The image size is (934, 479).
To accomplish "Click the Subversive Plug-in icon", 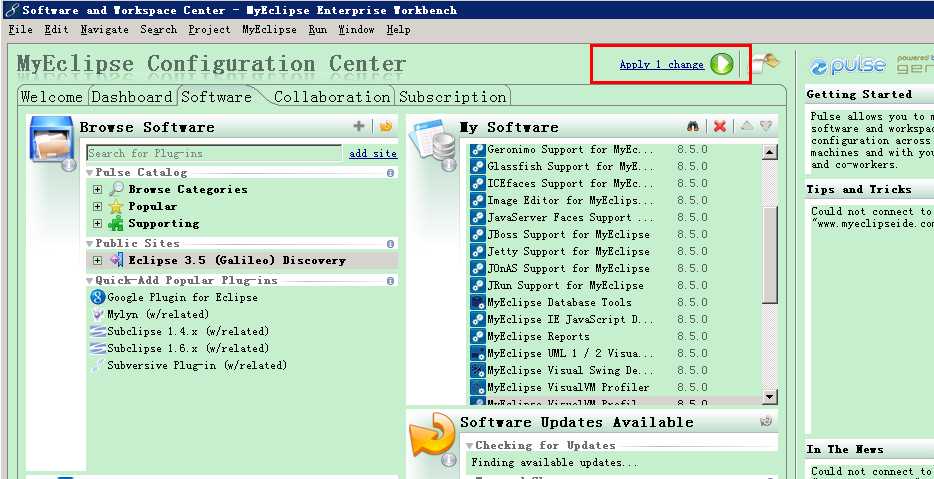I will click(x=98, y=365).
